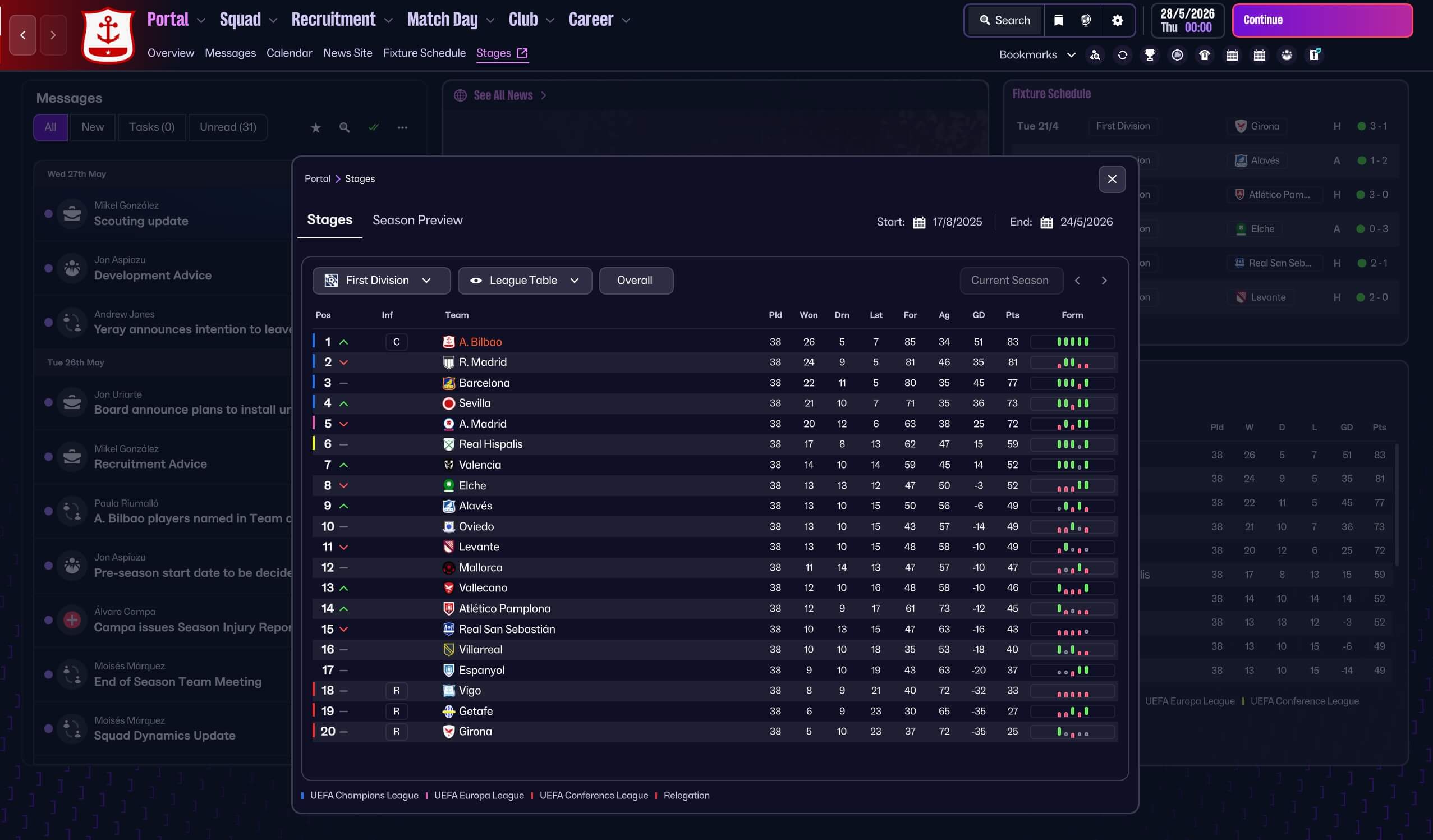The width and height of the screenshot is (1433, 840).
Task: Go to previous season with left arrow
Action: coord(1077,281)
